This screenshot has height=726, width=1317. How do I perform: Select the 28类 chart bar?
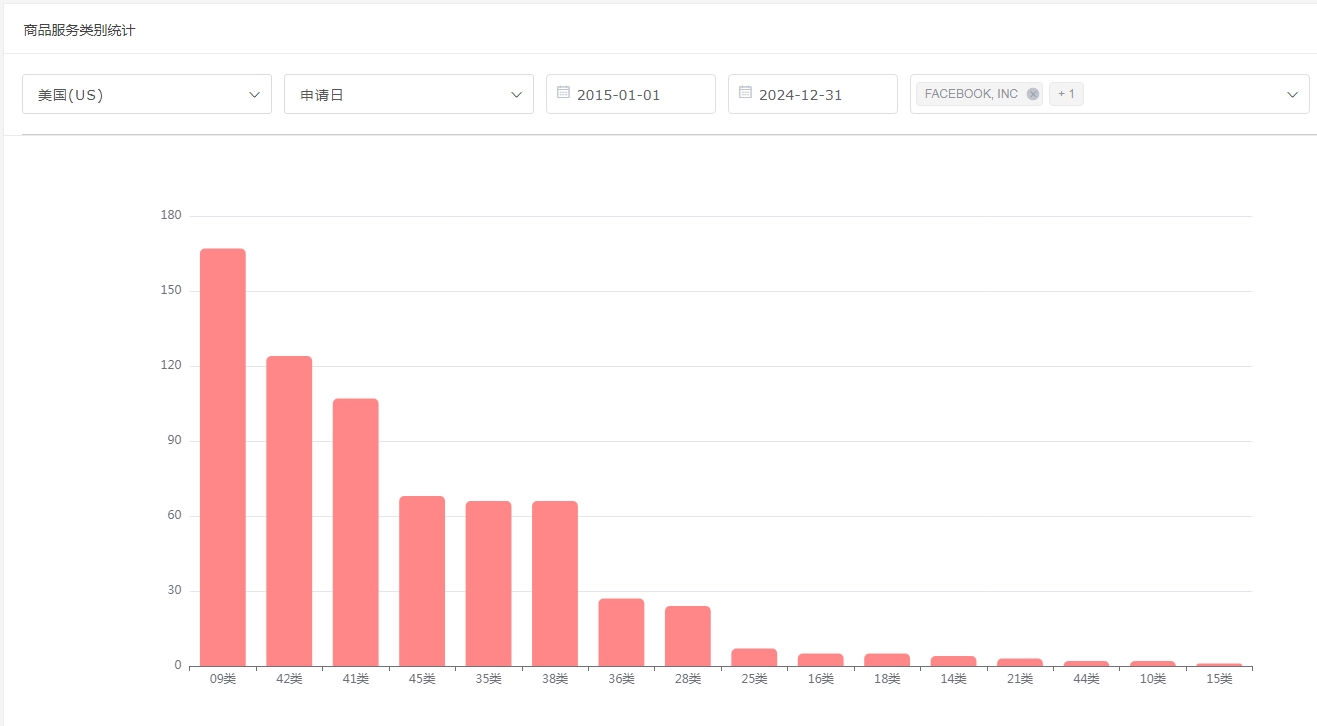[x=688, y=636]
